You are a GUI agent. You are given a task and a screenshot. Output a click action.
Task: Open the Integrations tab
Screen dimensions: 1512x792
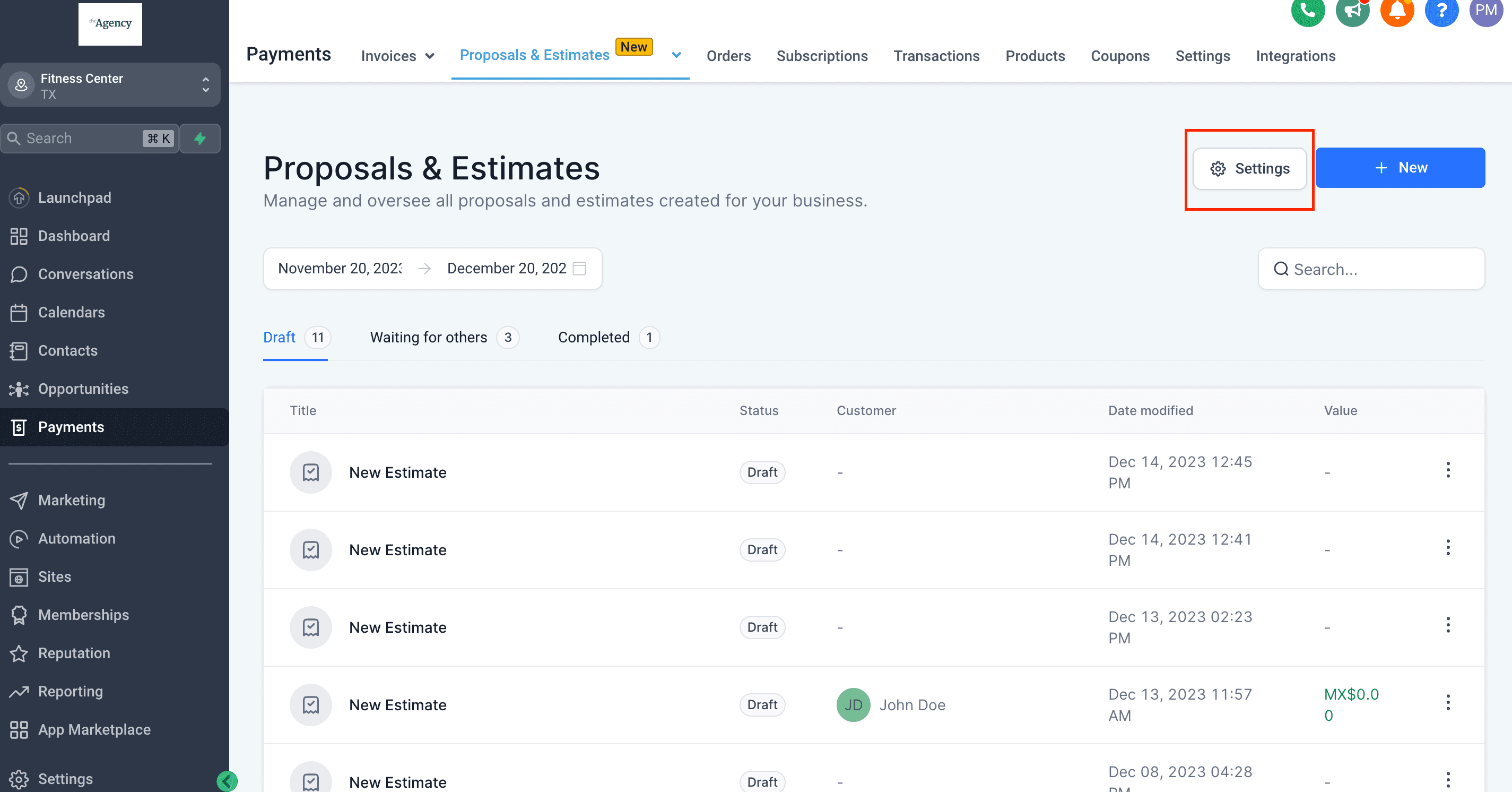1296,56
